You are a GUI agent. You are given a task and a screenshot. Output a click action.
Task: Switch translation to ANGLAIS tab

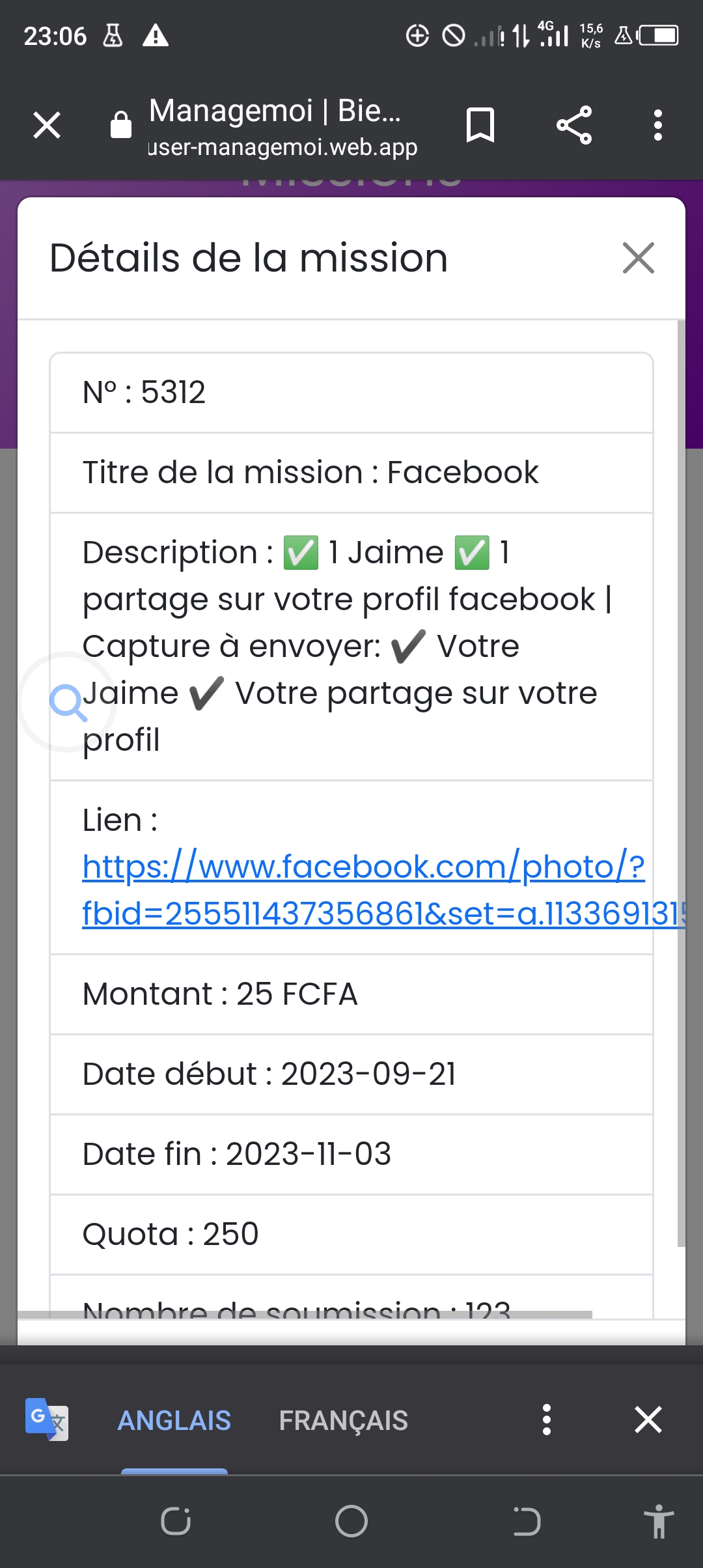[x=174, y=1420]
